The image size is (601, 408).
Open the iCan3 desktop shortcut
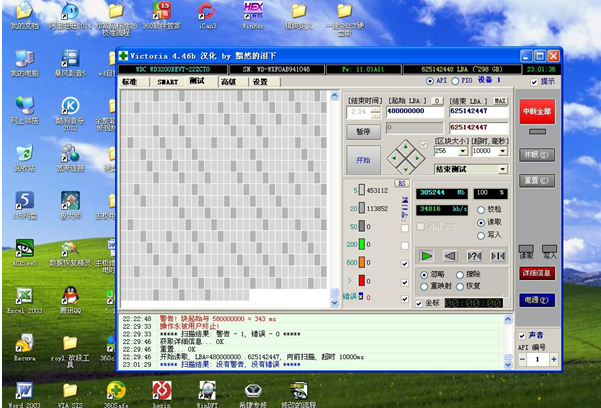point(207,15)
